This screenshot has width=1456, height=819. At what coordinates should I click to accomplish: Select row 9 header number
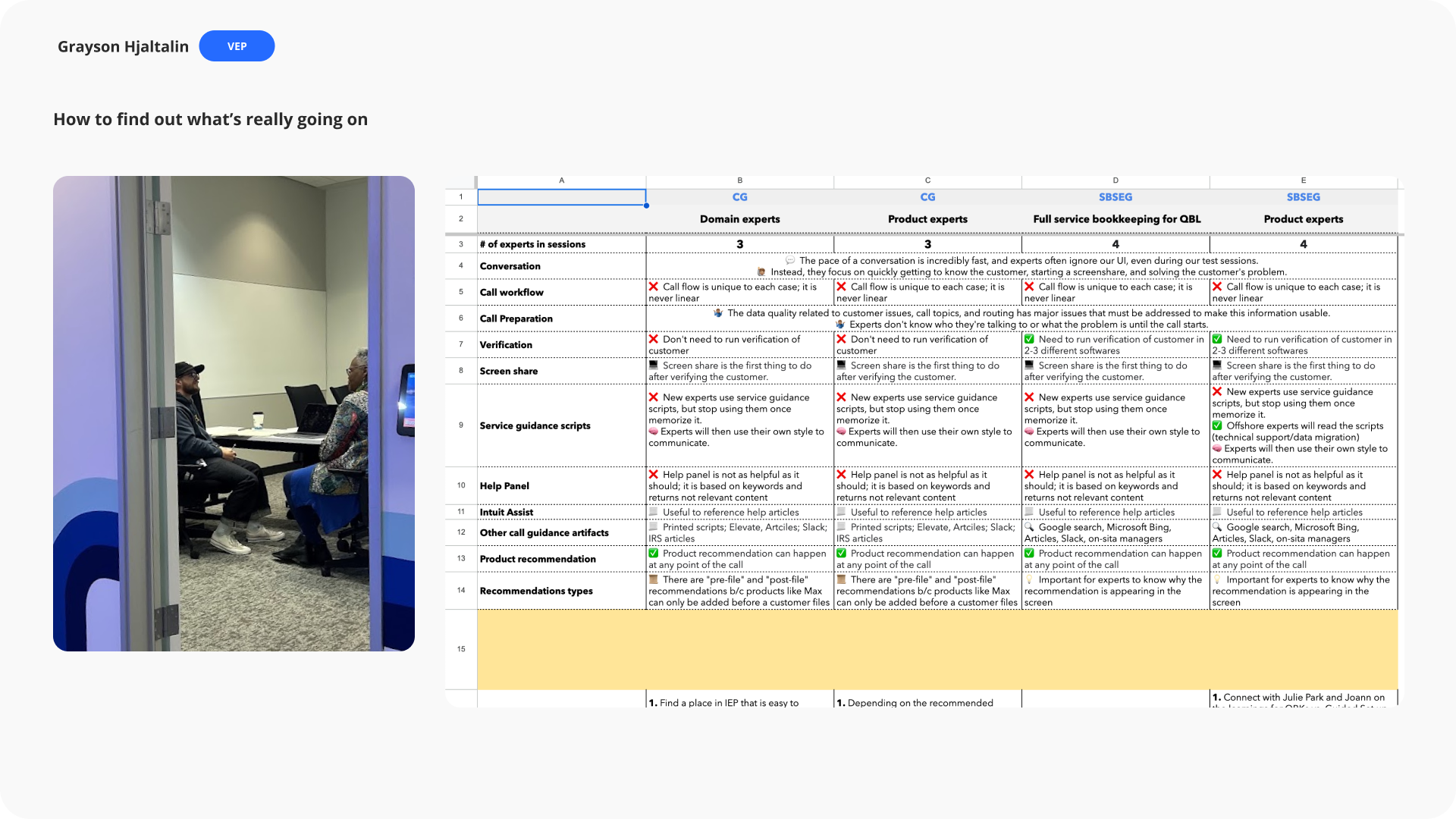point(461,425)
